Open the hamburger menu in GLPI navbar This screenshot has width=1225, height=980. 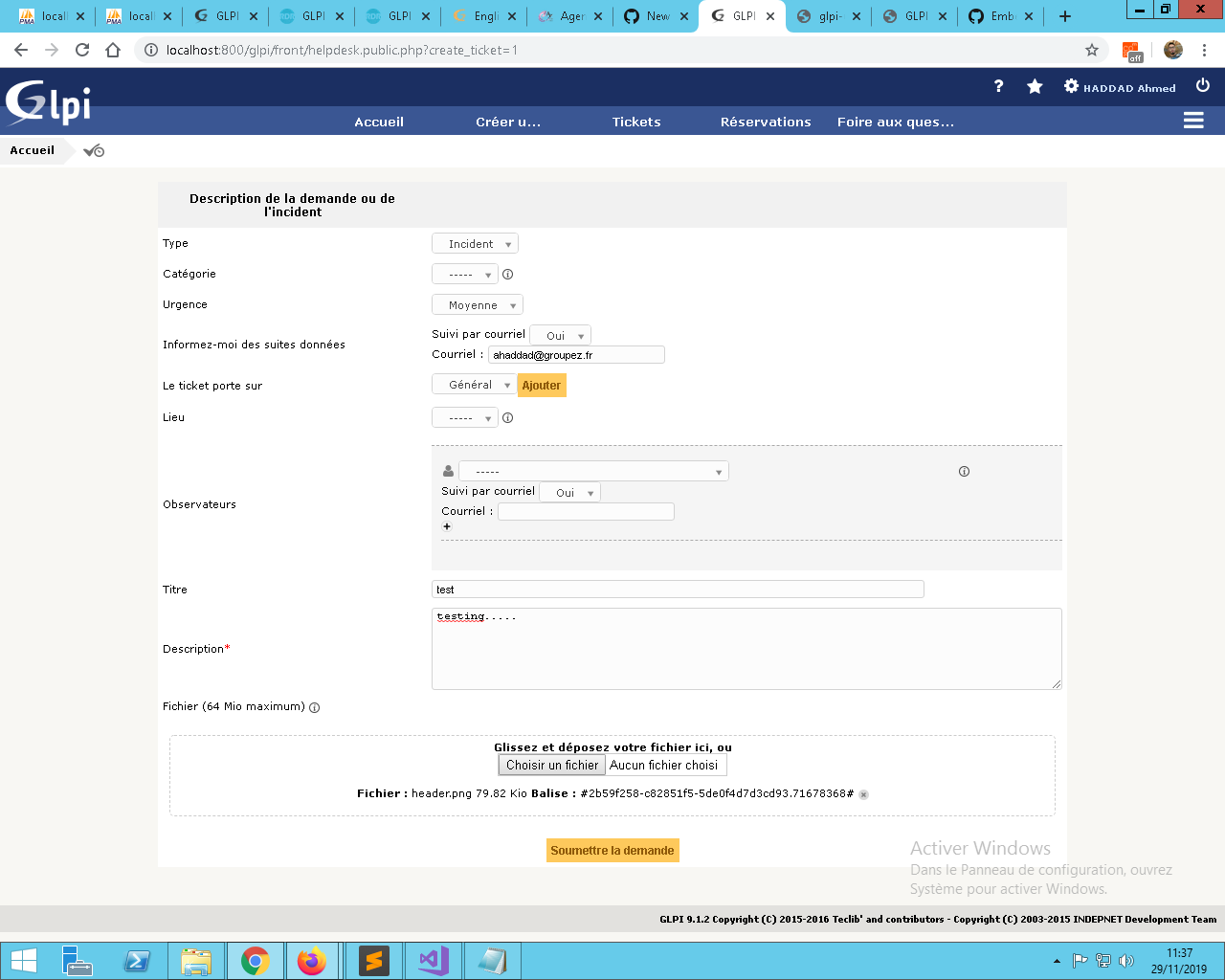click(x=1193, y=121)
